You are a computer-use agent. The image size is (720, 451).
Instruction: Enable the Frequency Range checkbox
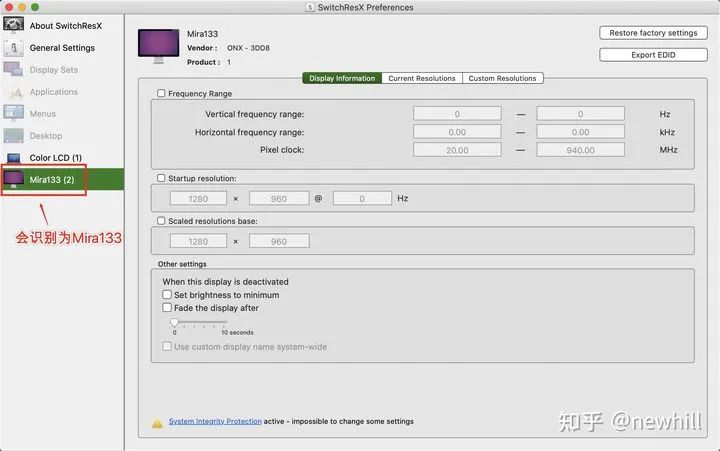162,94
